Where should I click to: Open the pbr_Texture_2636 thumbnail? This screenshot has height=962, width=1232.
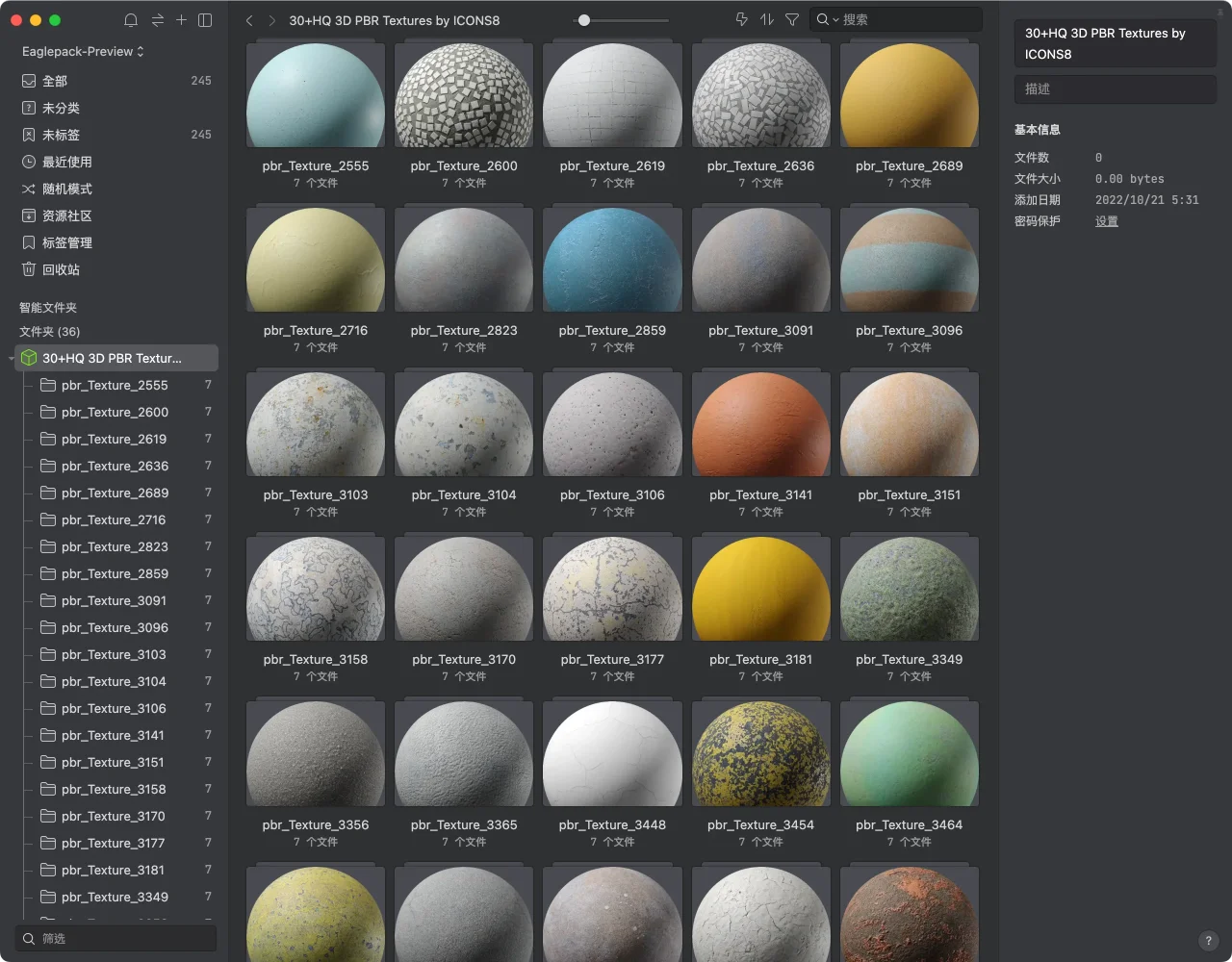[760, 95]
